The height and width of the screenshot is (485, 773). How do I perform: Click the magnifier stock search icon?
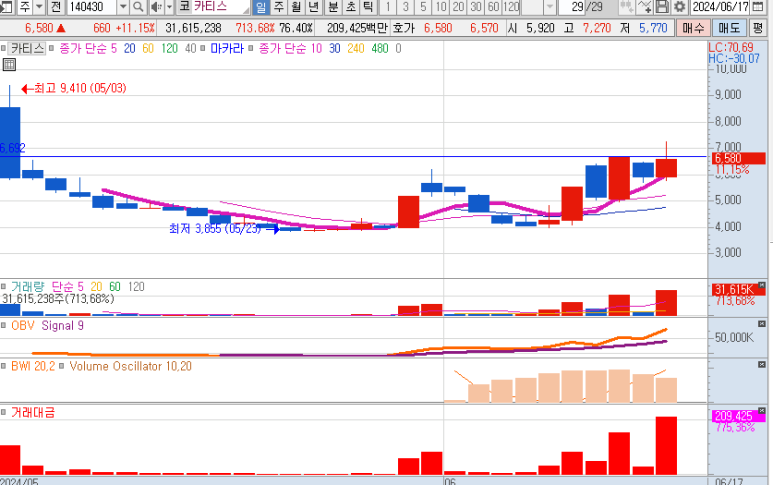click(x=139, y=7)
